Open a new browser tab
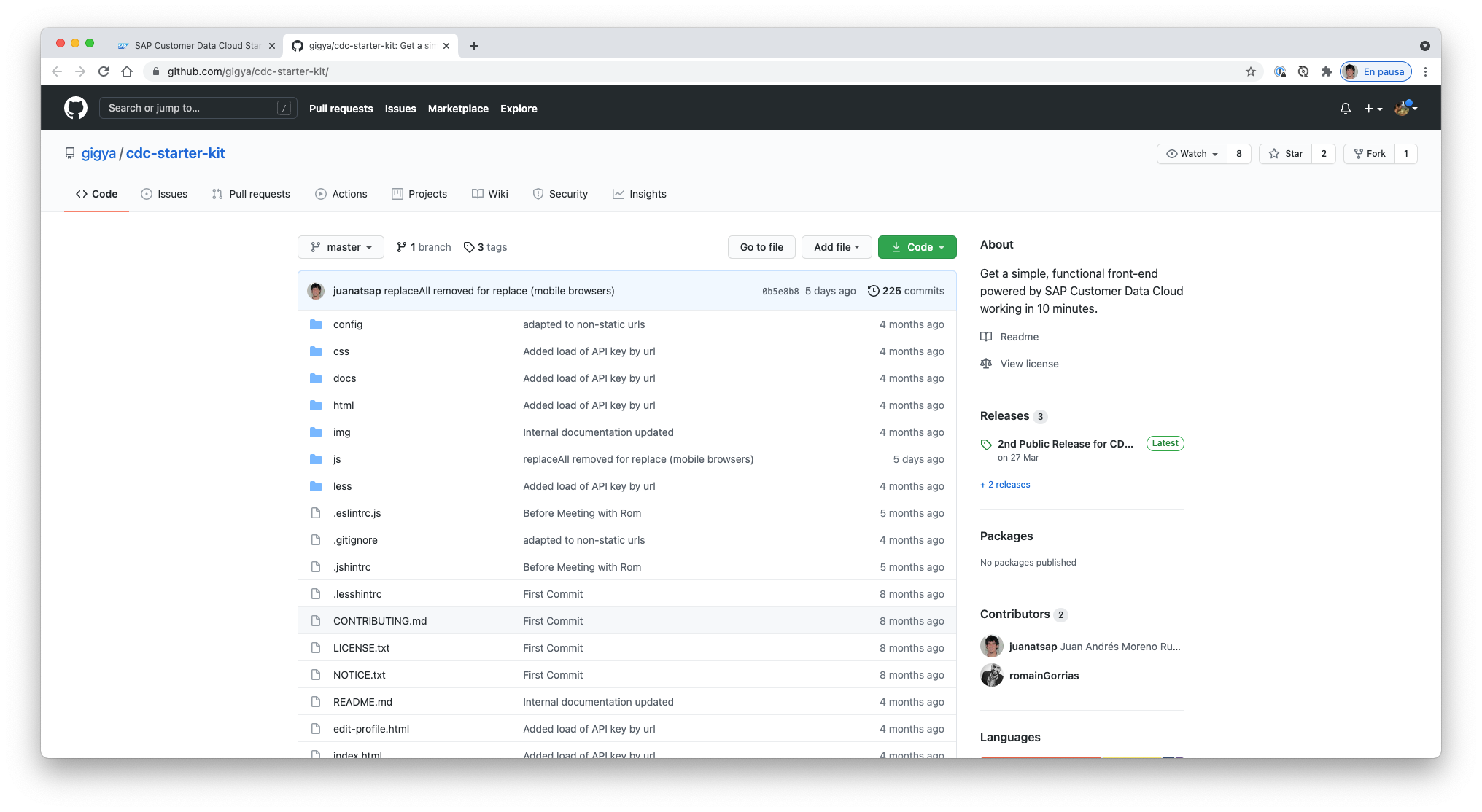1482x812 pixels. coord(474,46)
